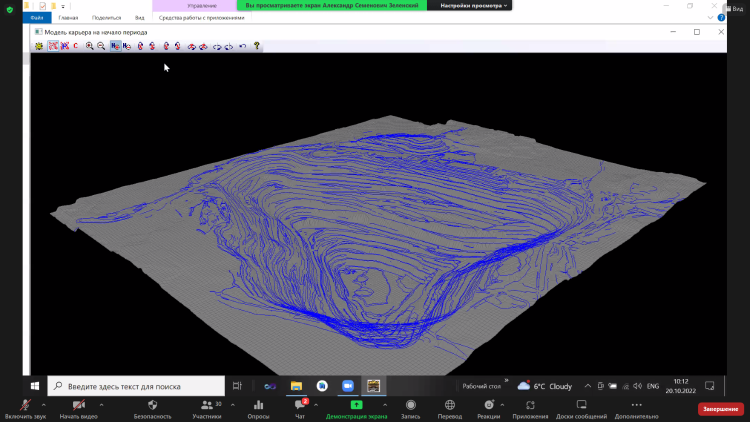Open the Файл ribbon tab
This screenshot has height=422, width=750.
pos(37,18)
